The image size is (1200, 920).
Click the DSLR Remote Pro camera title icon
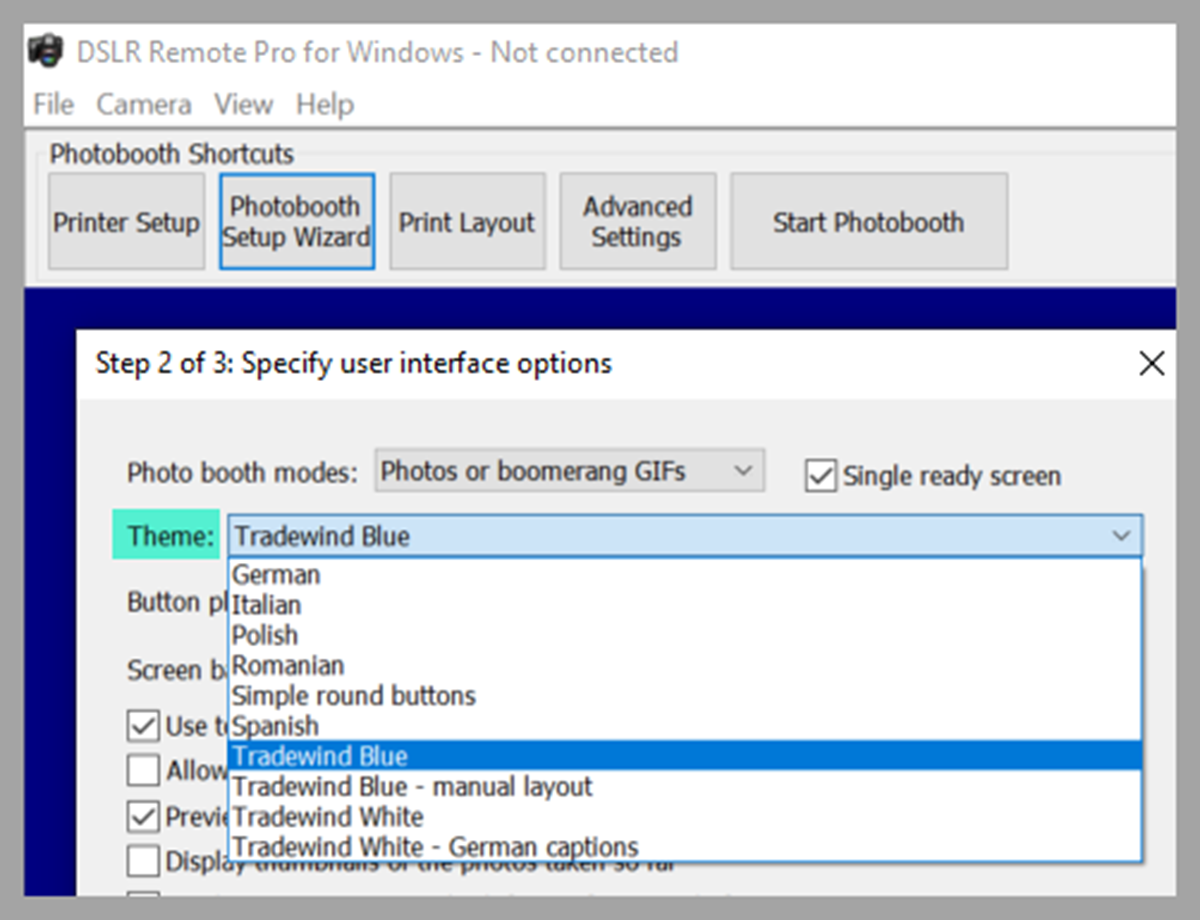click(x=46, y=51)
